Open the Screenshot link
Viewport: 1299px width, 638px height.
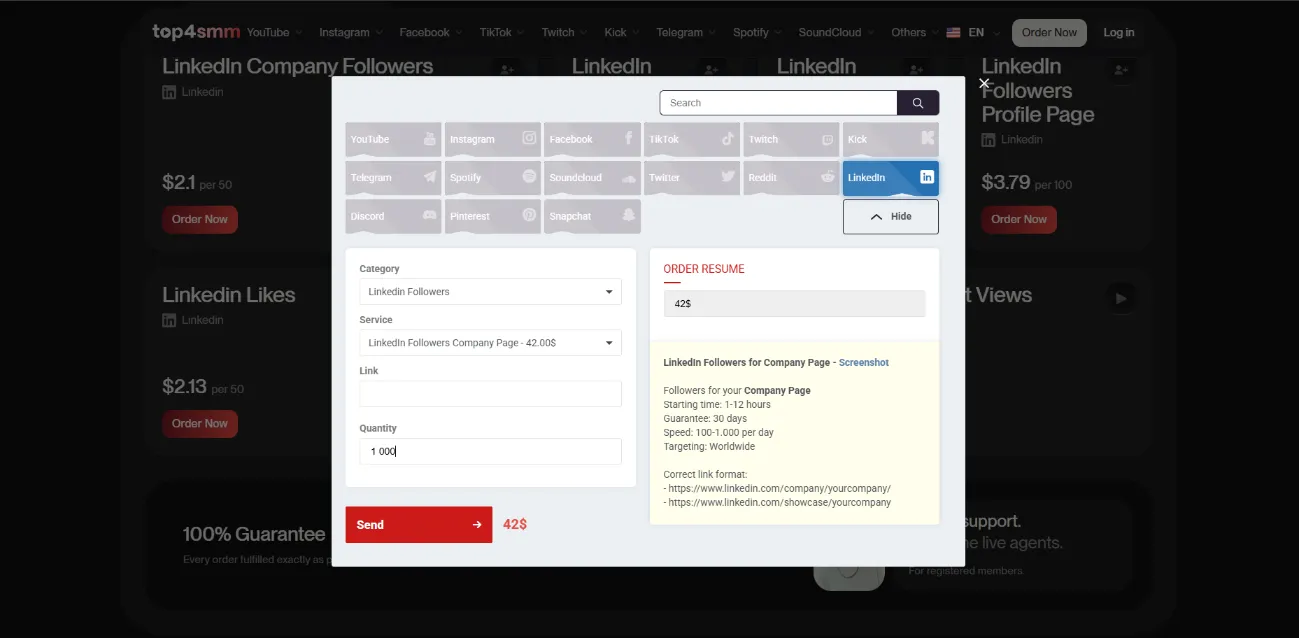(864, 363)
